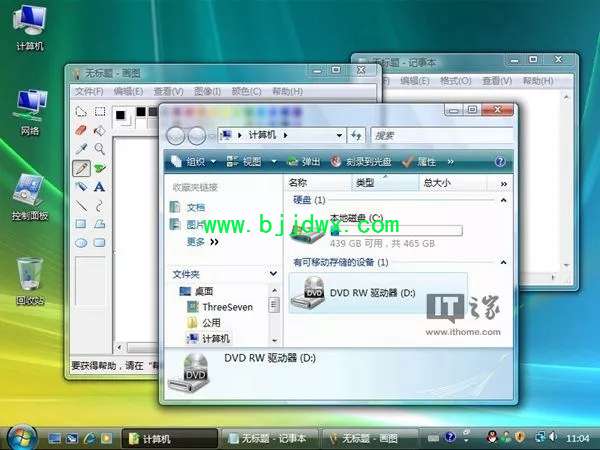This screenshot has width=600, height=450.
Task: Choose the Fill bucket tool in Paint
Action: tap(100, 130)
